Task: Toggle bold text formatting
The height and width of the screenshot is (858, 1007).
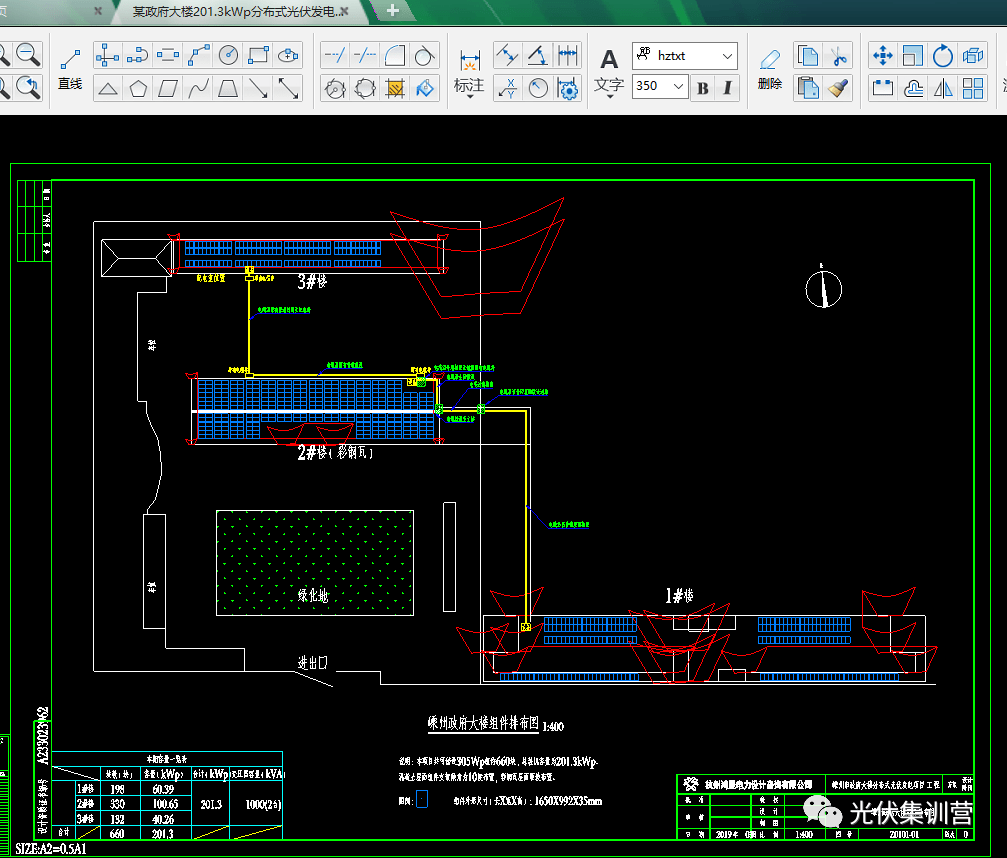Action: 703,87
